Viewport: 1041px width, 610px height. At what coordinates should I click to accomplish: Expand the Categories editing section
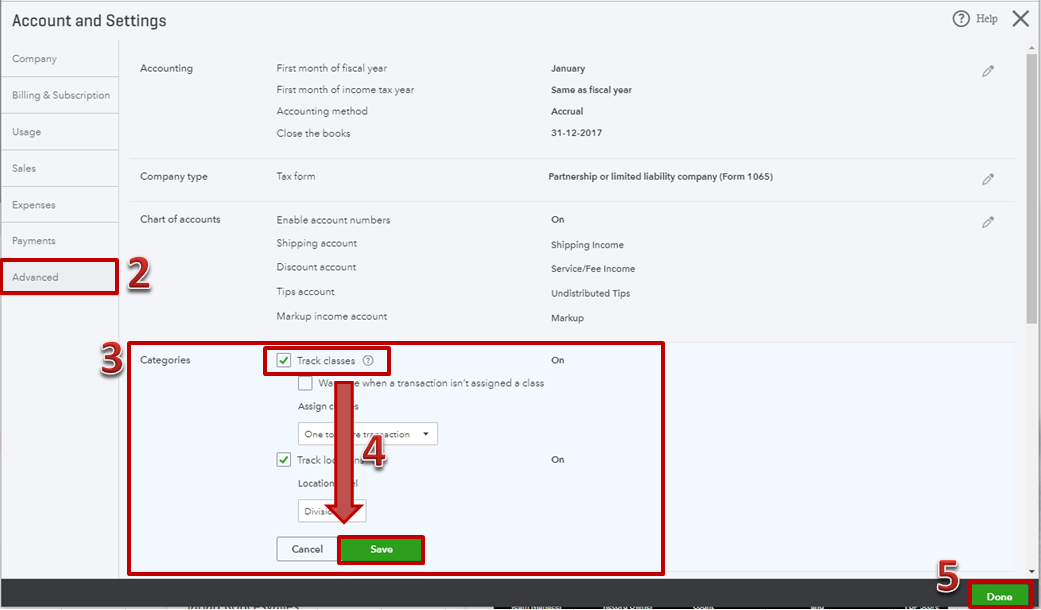coord(165,360)
